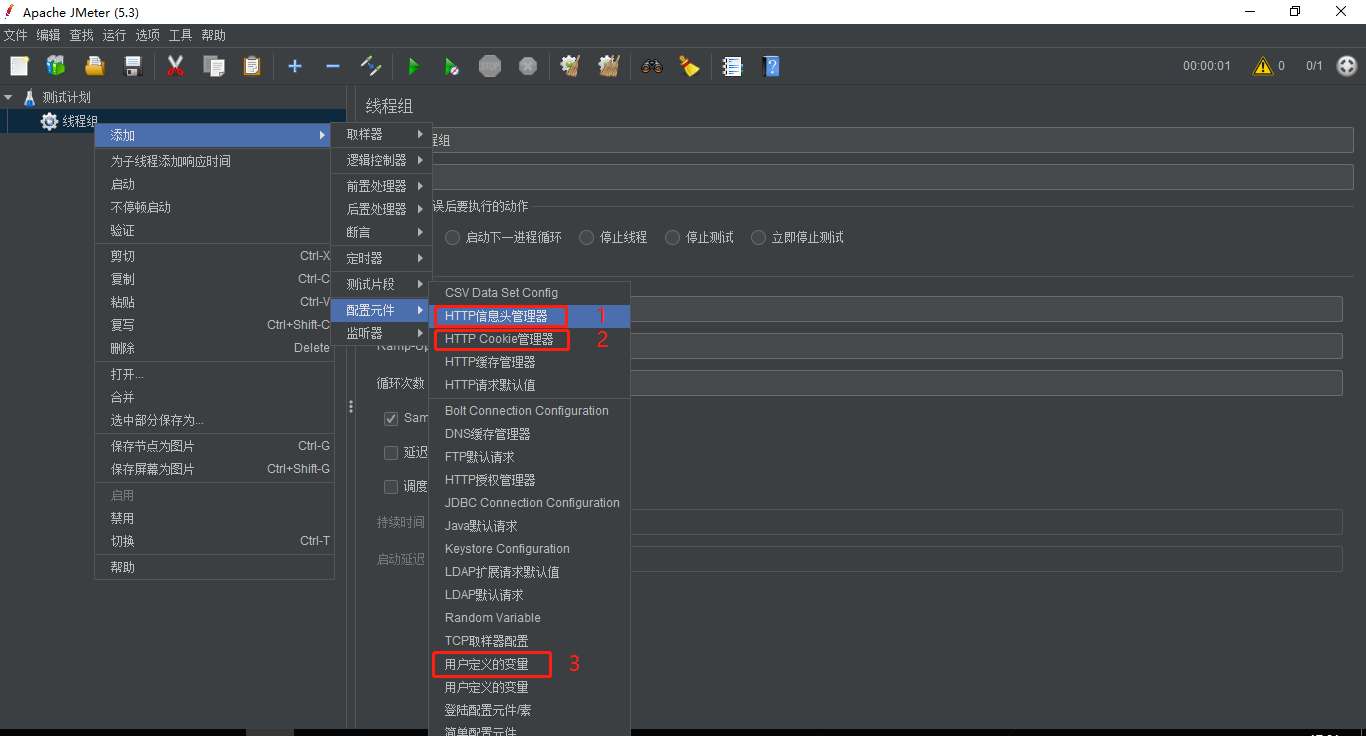
Task: Expand the 取样器 submenu
Action: 381,134
